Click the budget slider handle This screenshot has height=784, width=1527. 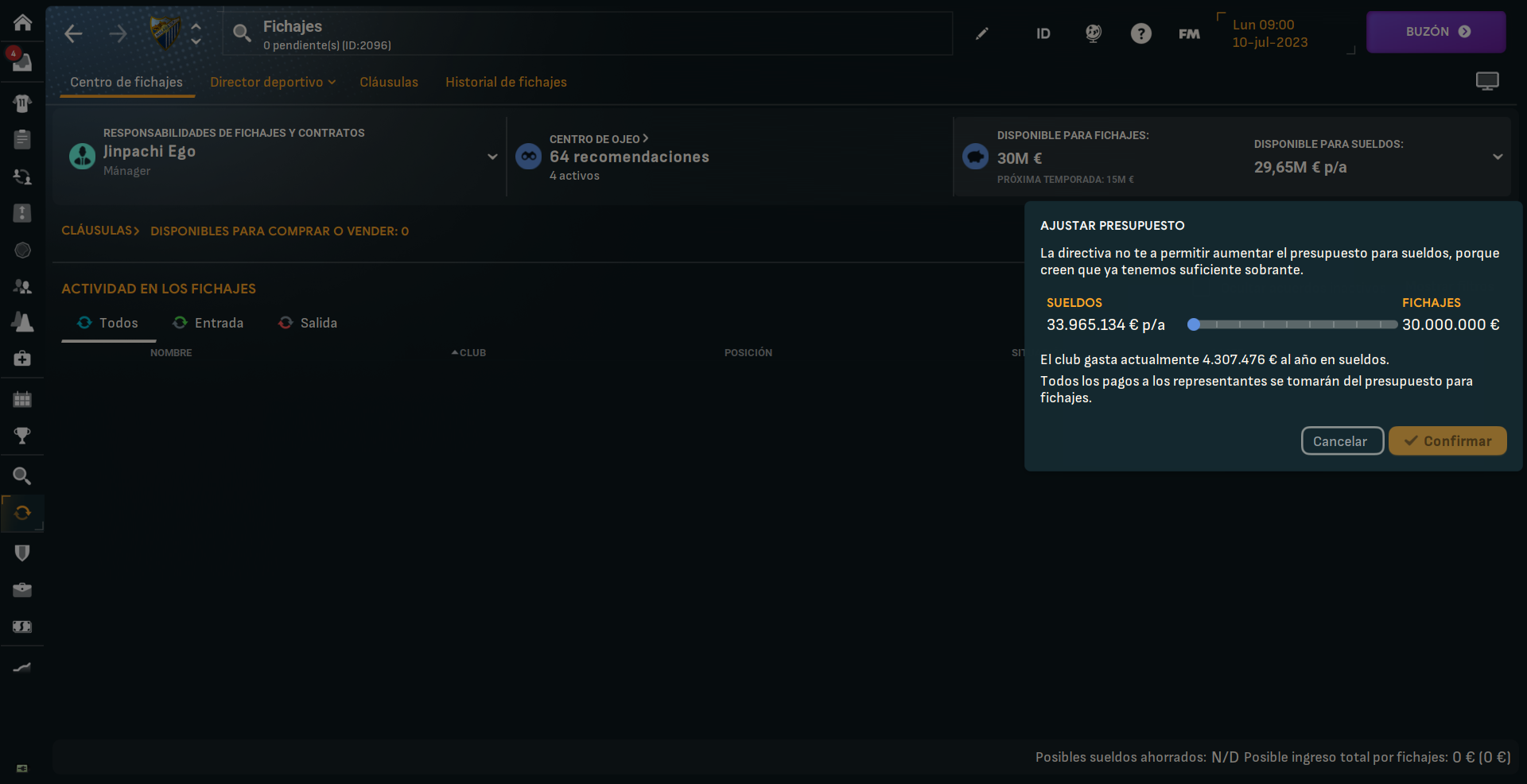(1193, 324)
